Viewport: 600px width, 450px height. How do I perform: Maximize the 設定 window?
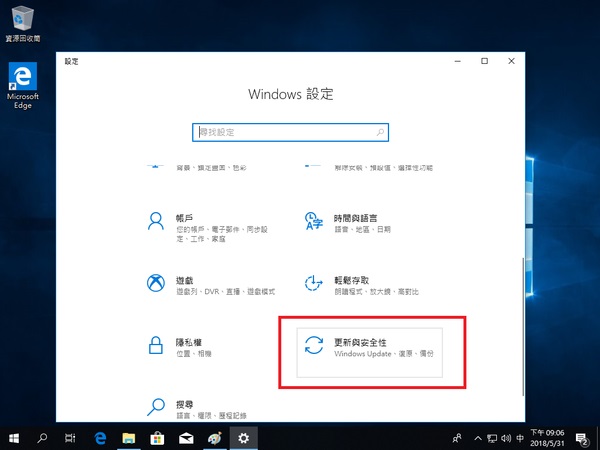click(x=484, y=61)
